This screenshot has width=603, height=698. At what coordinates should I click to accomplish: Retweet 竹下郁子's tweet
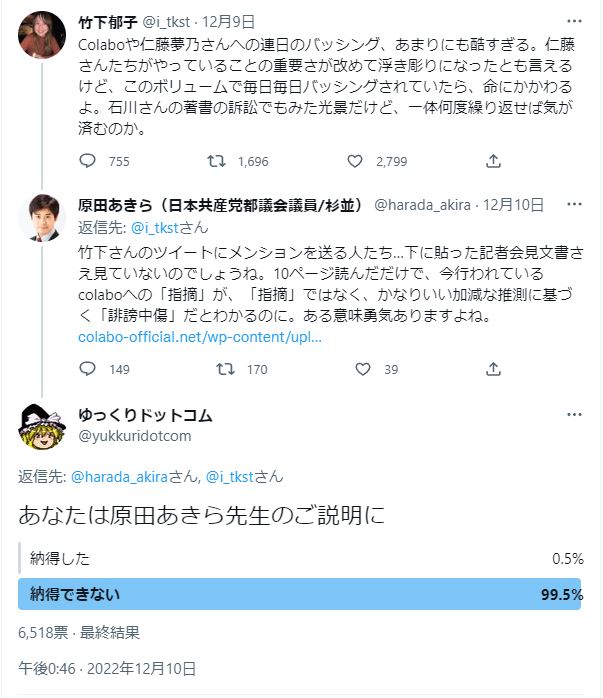pyautogui.click(x=216, y=161)
